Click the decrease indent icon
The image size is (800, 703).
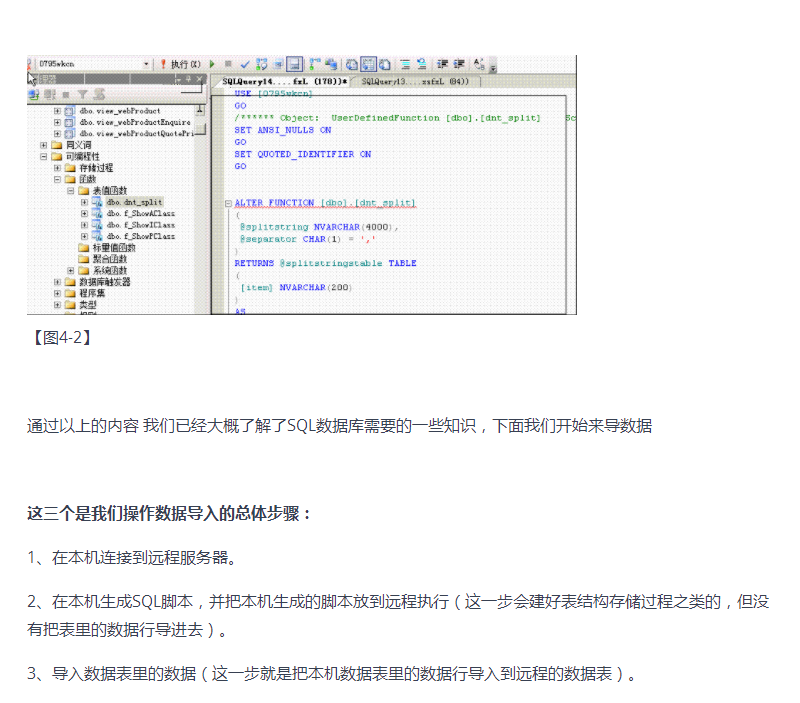tap(442, 64)
